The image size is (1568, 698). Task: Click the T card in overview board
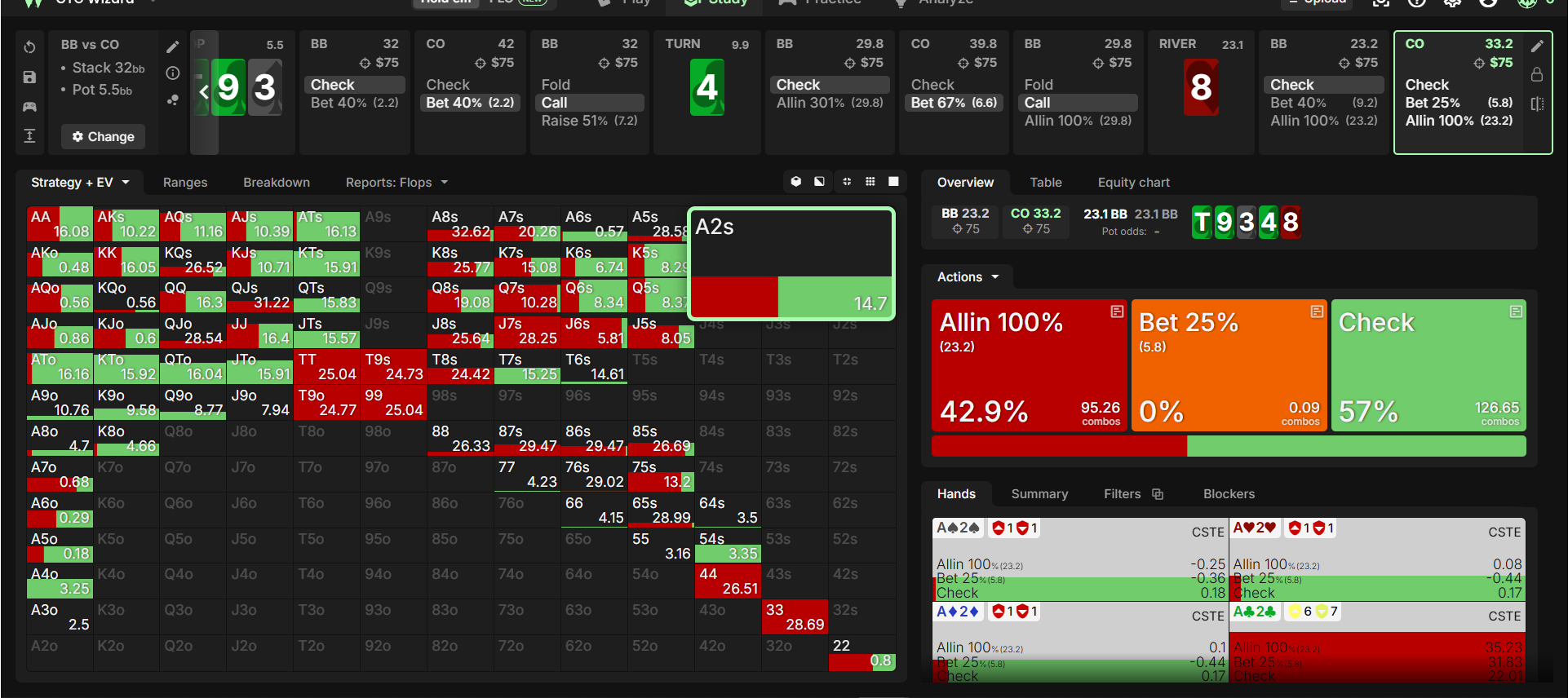(1202, 222)
